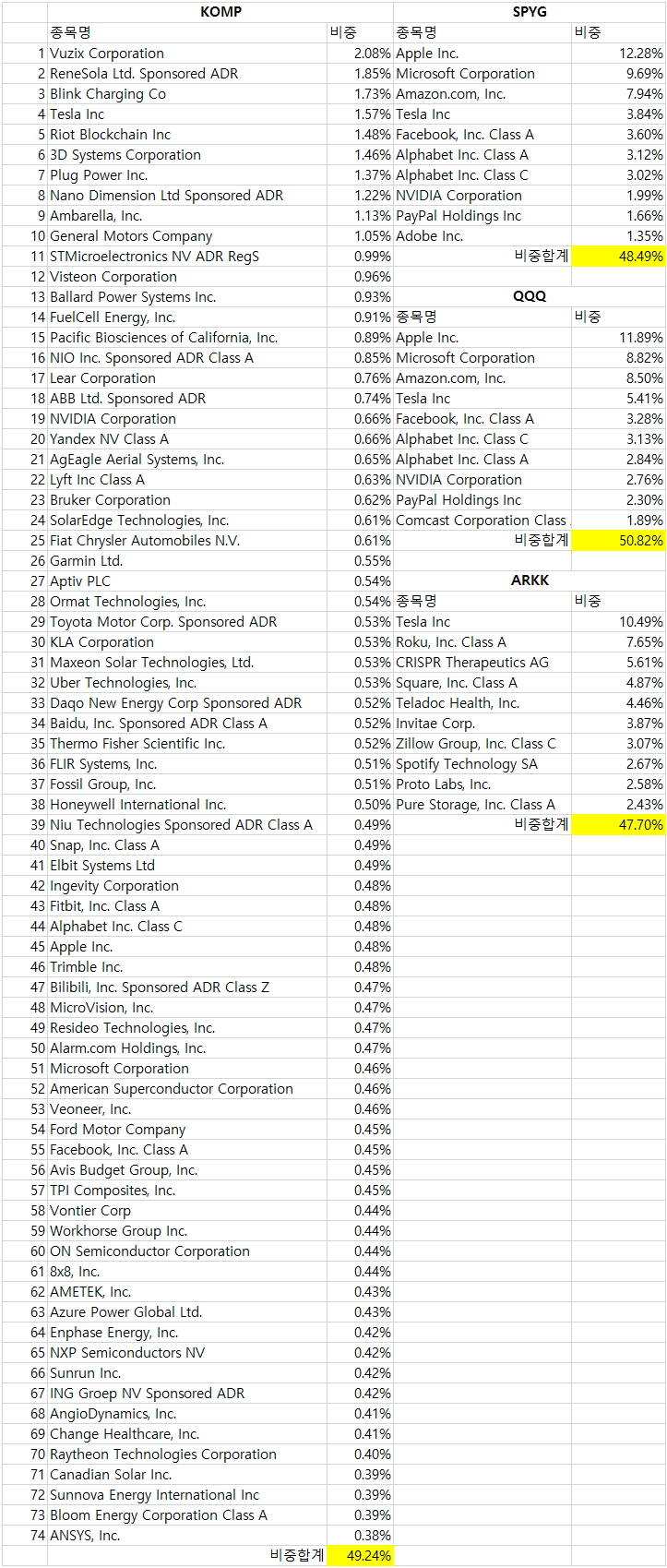667x1568 pixels.
Task: Click the 10.49% Tesla weight in ARKK
Action: [x=618, y=622]
